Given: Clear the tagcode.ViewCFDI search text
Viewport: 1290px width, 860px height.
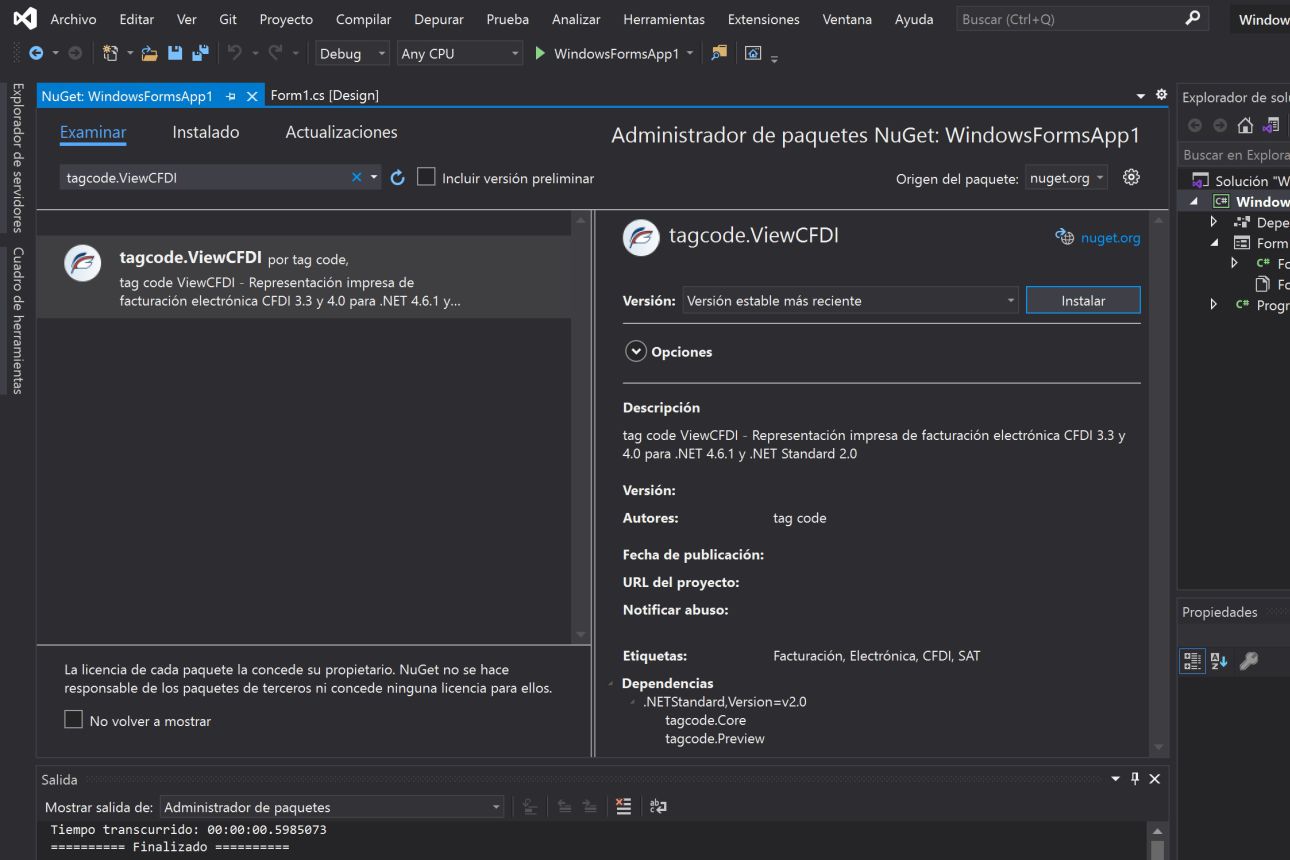Looking at the screenshot, I should coord(356,177).
